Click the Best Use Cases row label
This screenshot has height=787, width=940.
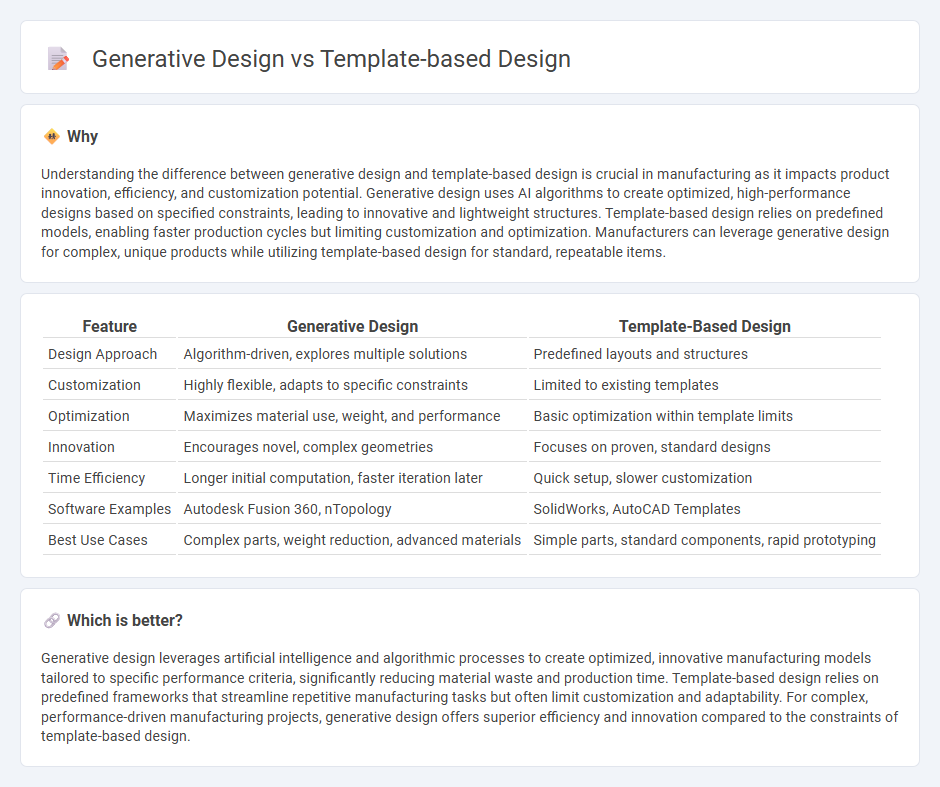(98, 540)
